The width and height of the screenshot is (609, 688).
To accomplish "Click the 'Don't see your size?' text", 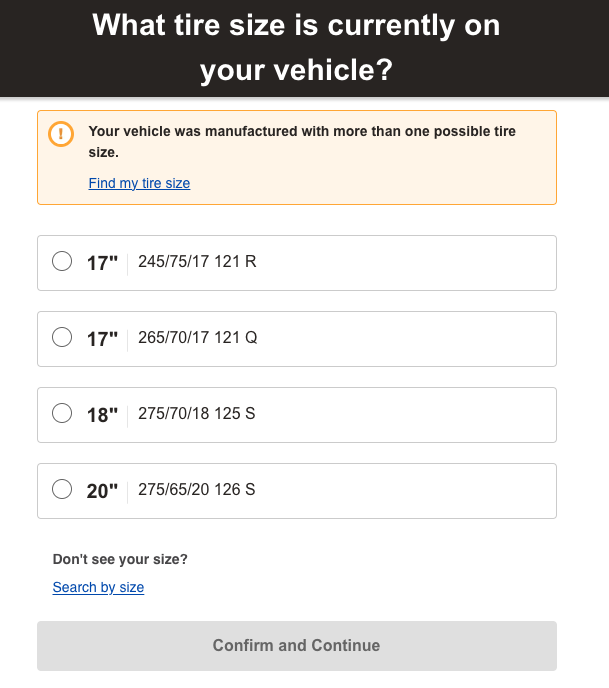I will 120,559.
